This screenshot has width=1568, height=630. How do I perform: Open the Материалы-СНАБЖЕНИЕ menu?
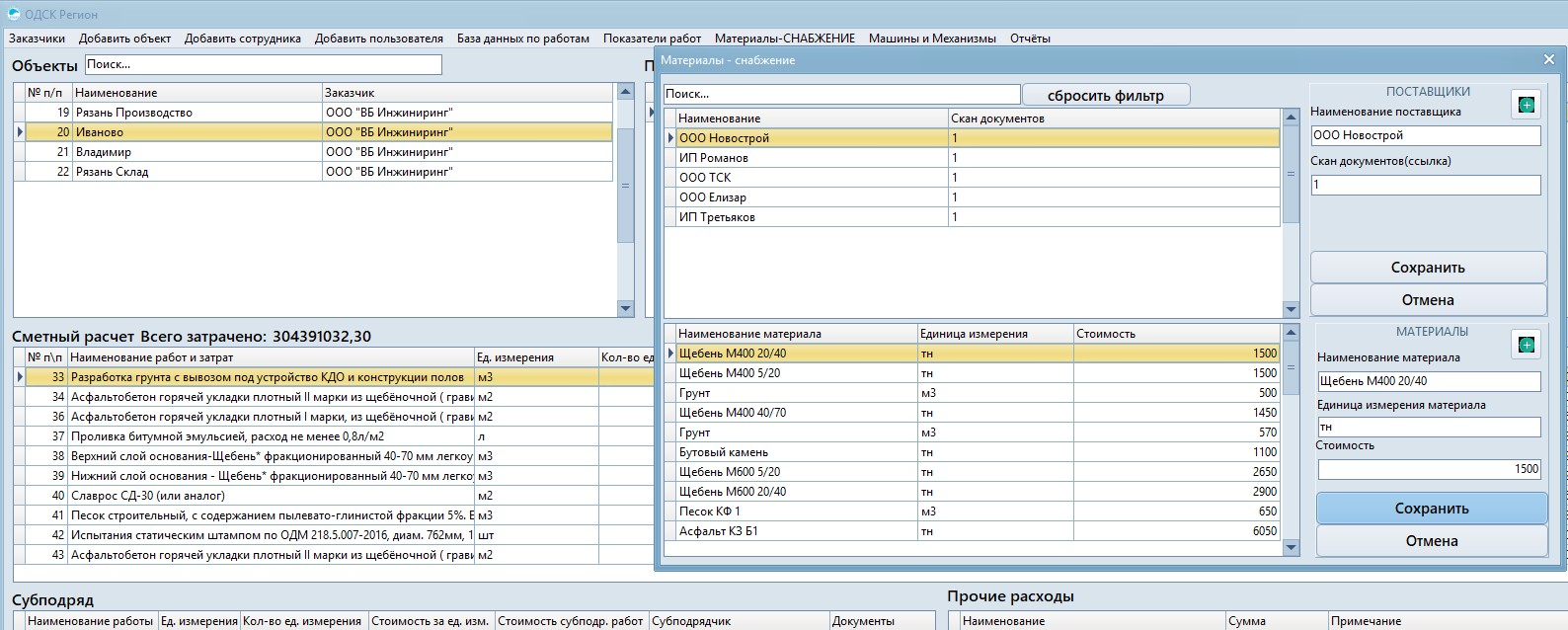point(785,39)
